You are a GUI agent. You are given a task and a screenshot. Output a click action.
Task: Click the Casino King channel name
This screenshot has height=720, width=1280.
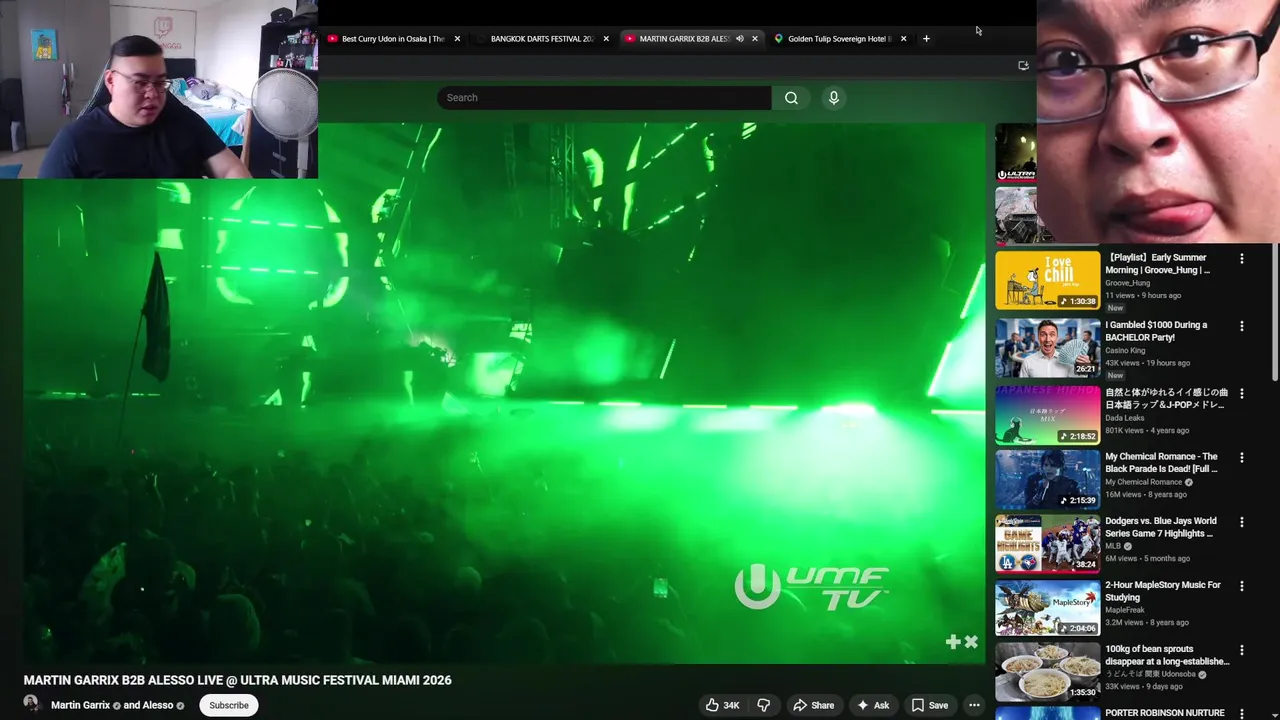1126,350
